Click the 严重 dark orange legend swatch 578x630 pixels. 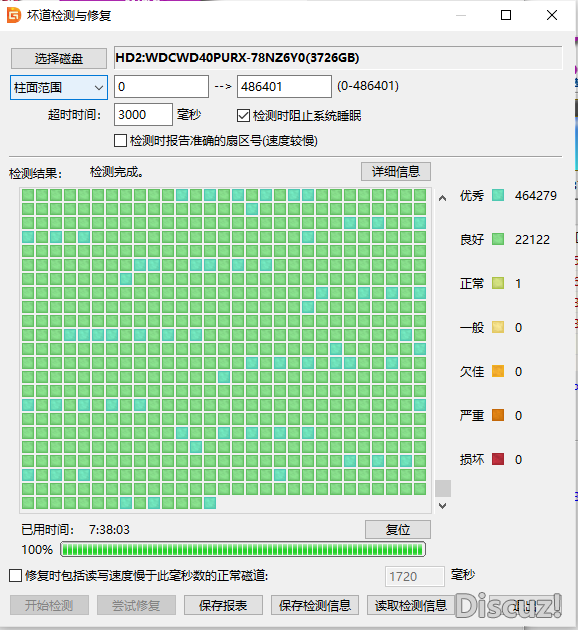[x=498, y=415]
